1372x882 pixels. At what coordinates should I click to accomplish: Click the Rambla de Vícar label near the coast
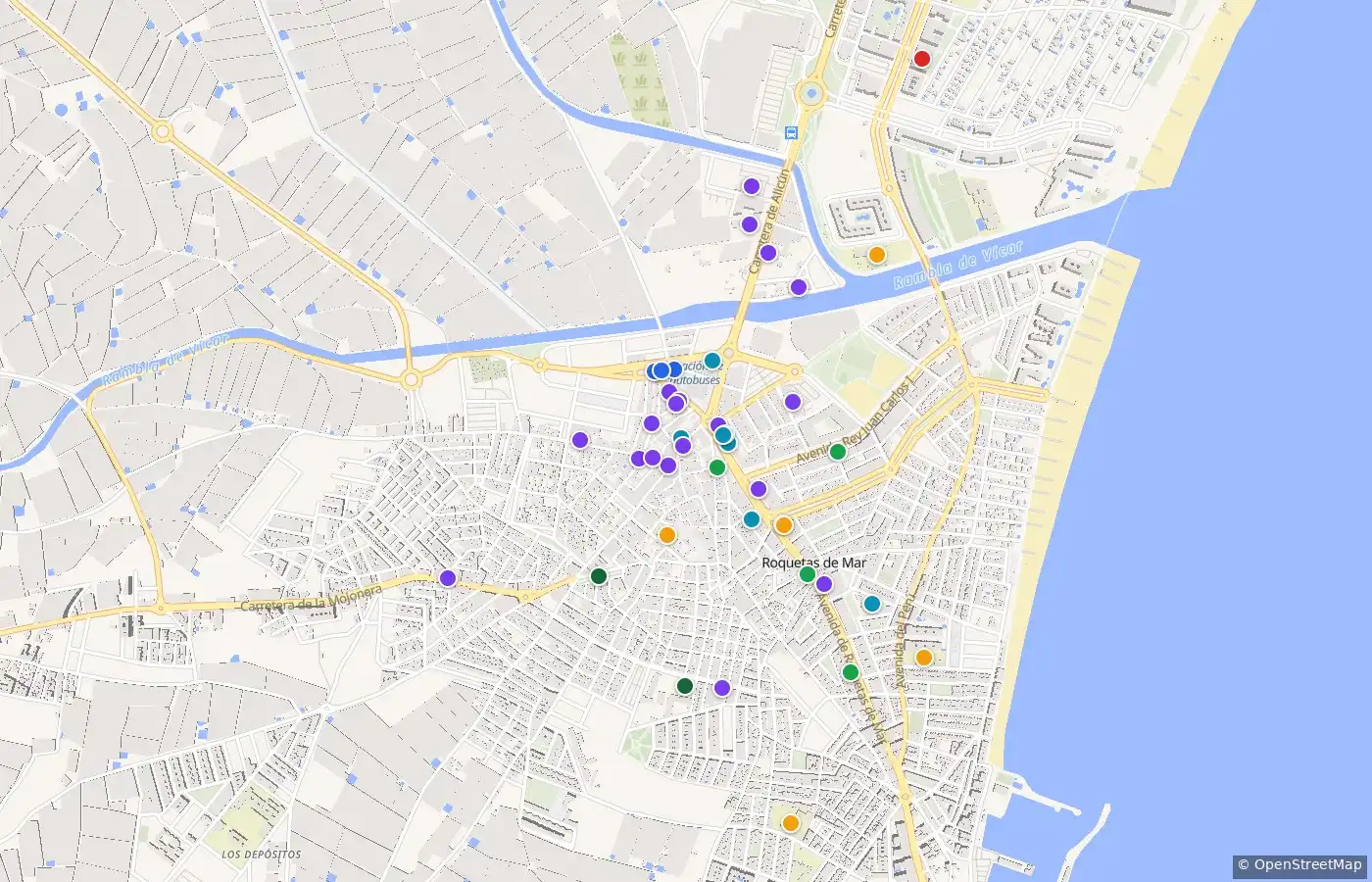point(957,265)
